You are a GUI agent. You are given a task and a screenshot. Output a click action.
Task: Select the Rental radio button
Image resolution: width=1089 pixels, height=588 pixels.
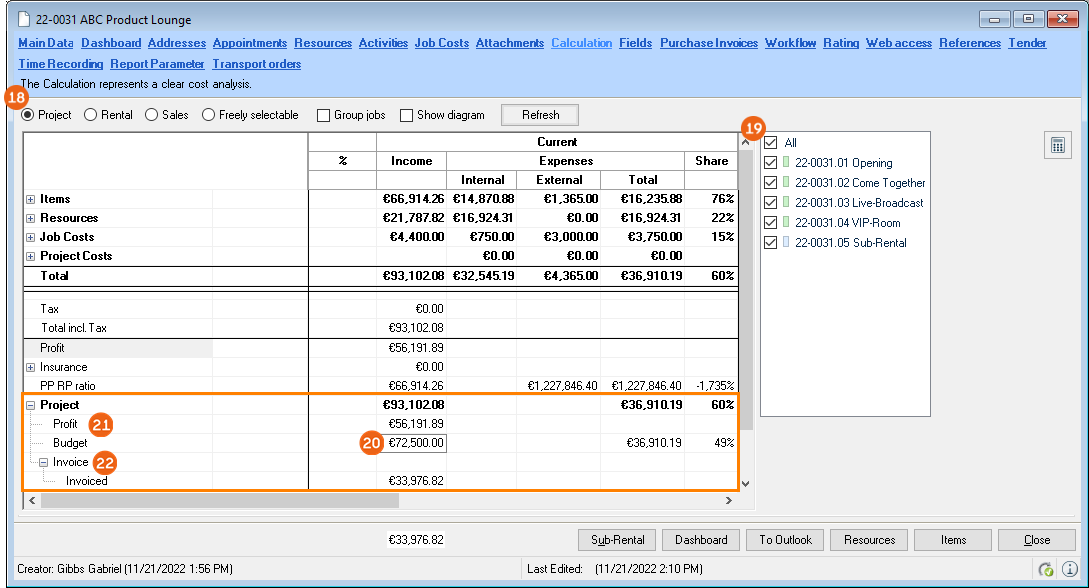(91, 115)
